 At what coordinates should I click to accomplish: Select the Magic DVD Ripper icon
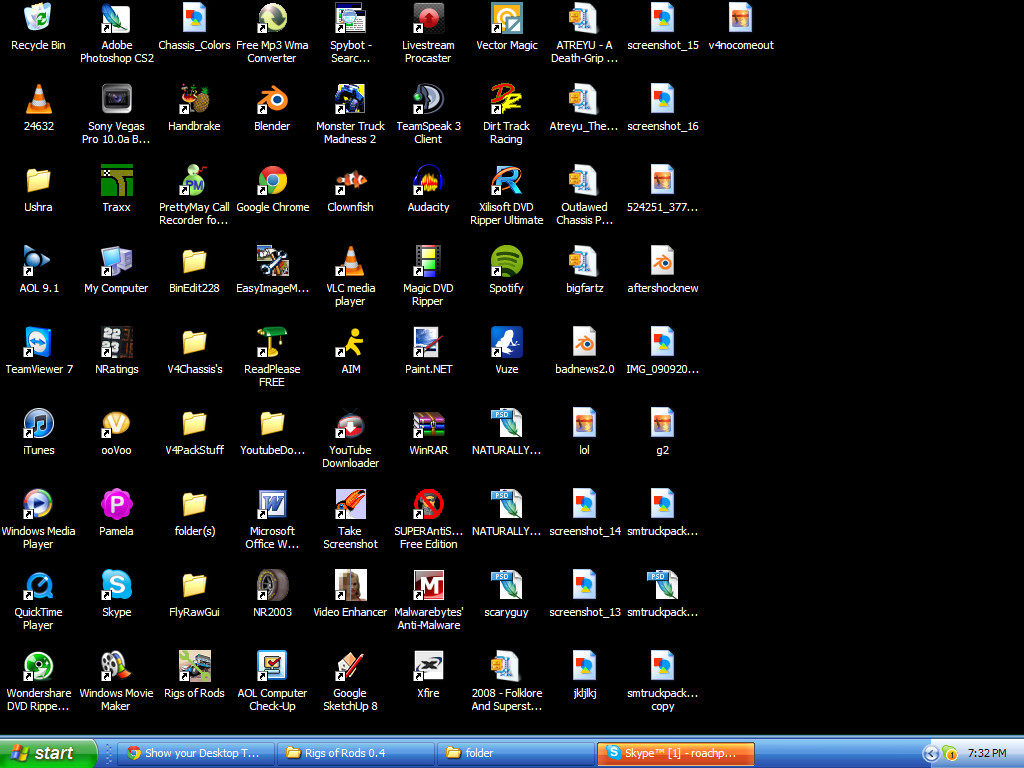pyautogui.click(x=428, y=261)
